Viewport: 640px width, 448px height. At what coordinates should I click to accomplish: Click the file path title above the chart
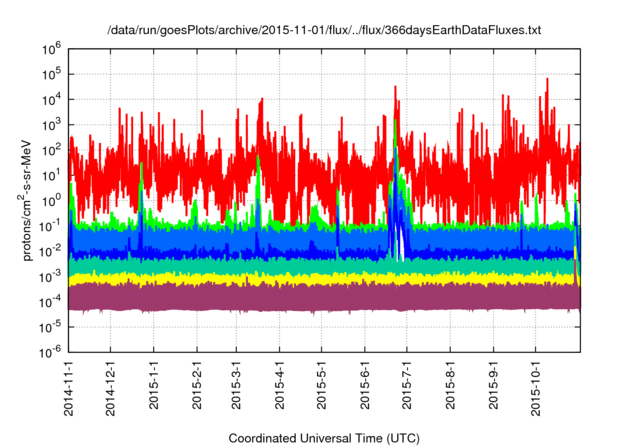pos(324,30)
